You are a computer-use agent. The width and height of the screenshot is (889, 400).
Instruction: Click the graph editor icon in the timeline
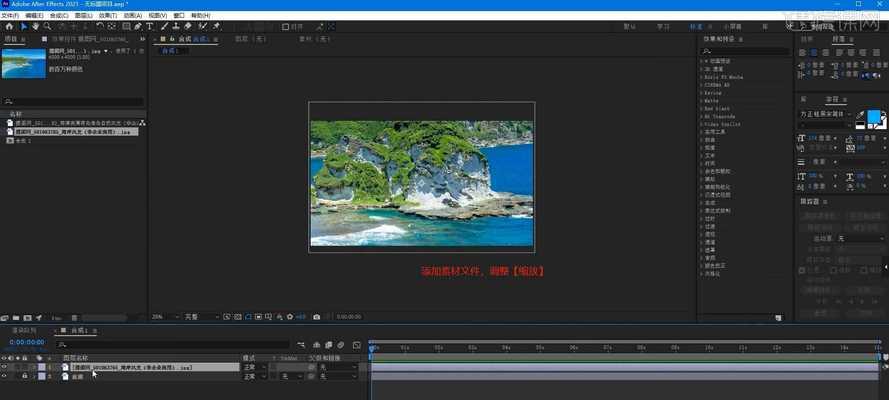click(x=357, y=344)
